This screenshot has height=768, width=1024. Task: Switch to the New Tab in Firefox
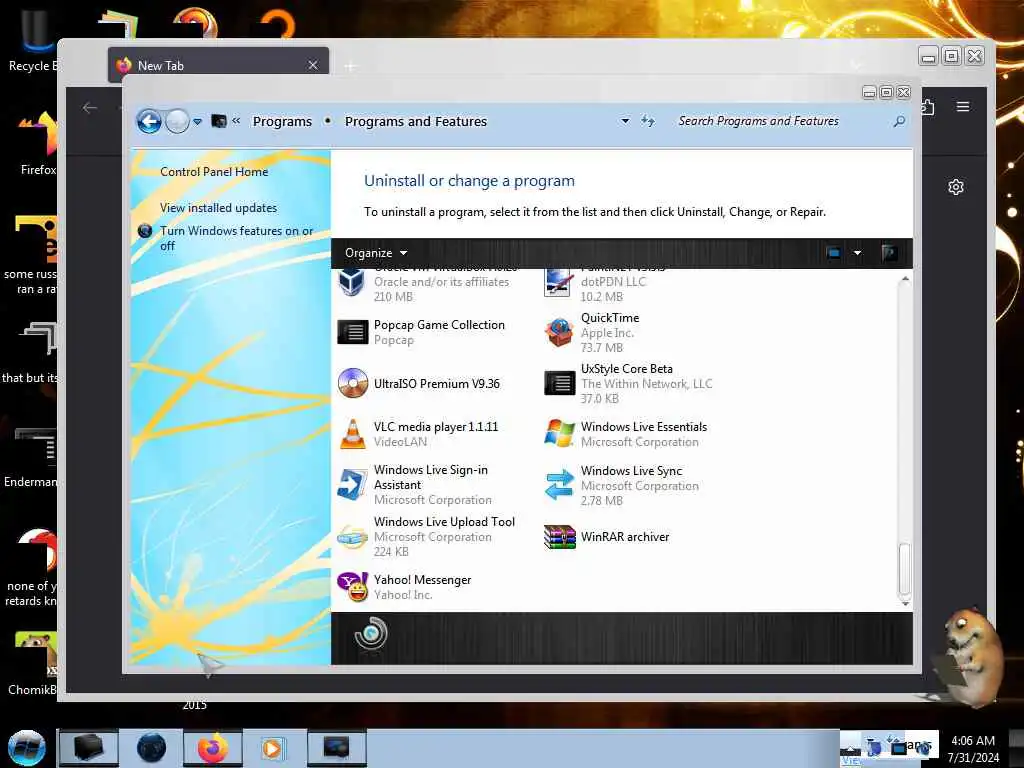218,65
